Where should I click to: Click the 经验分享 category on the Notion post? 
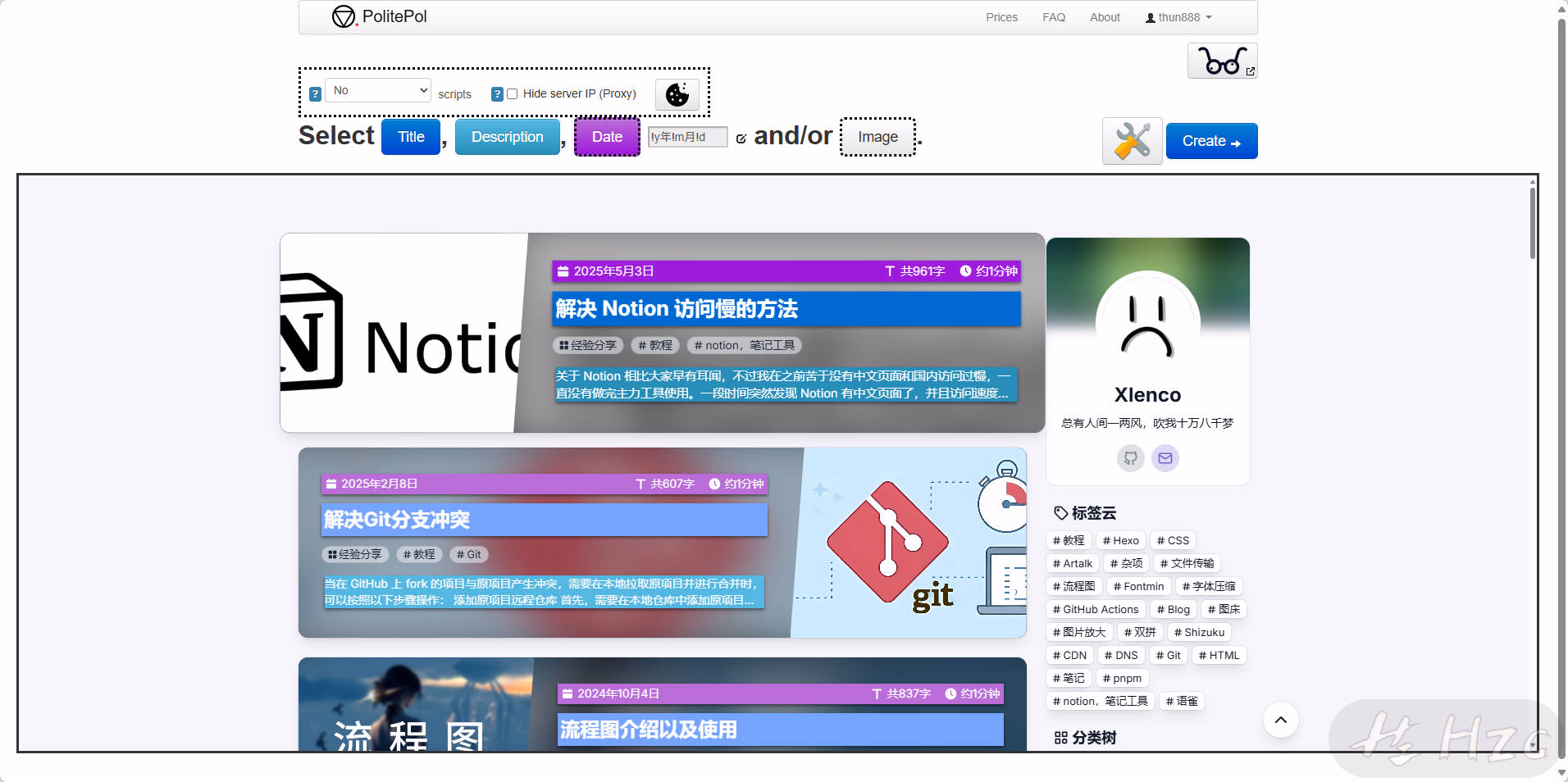coord(588,346)
